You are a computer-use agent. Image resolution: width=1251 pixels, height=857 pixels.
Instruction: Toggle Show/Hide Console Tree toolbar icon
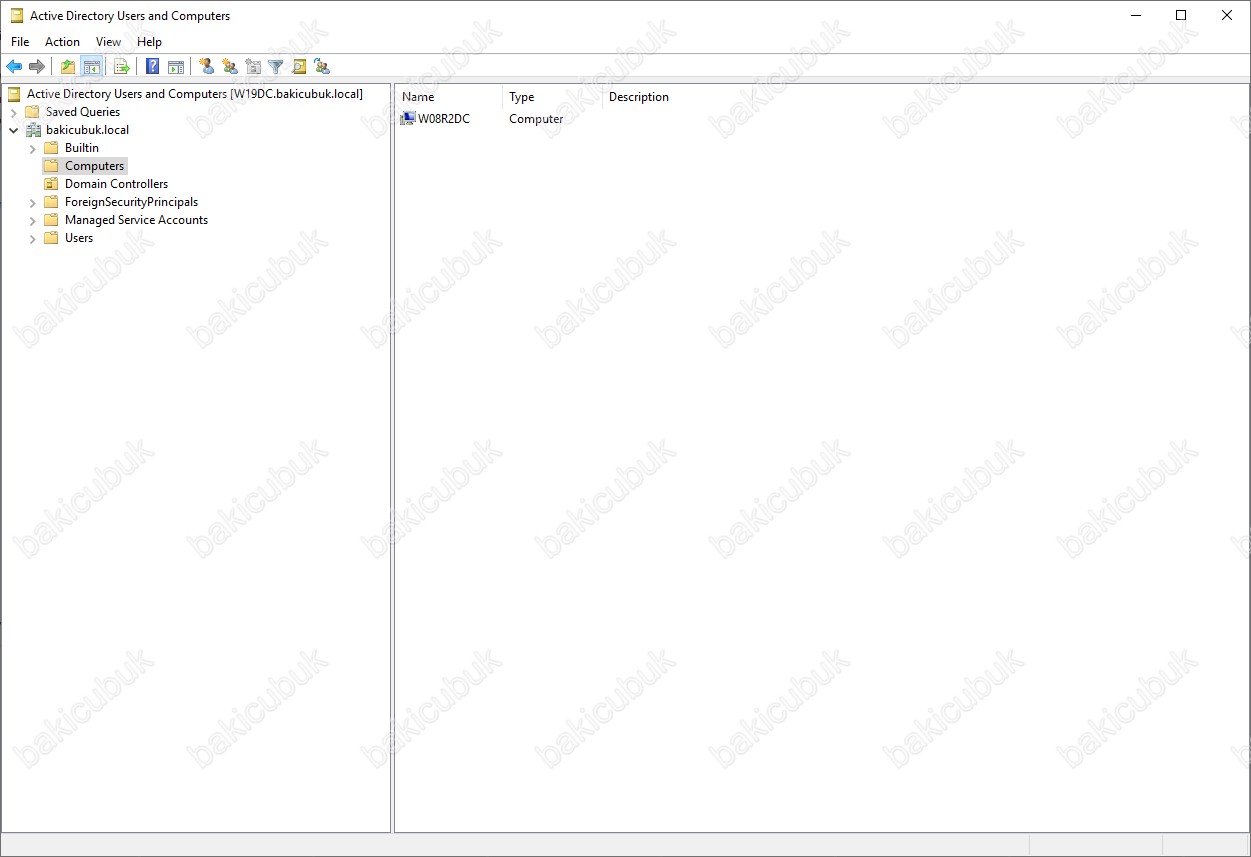(92, 67)
